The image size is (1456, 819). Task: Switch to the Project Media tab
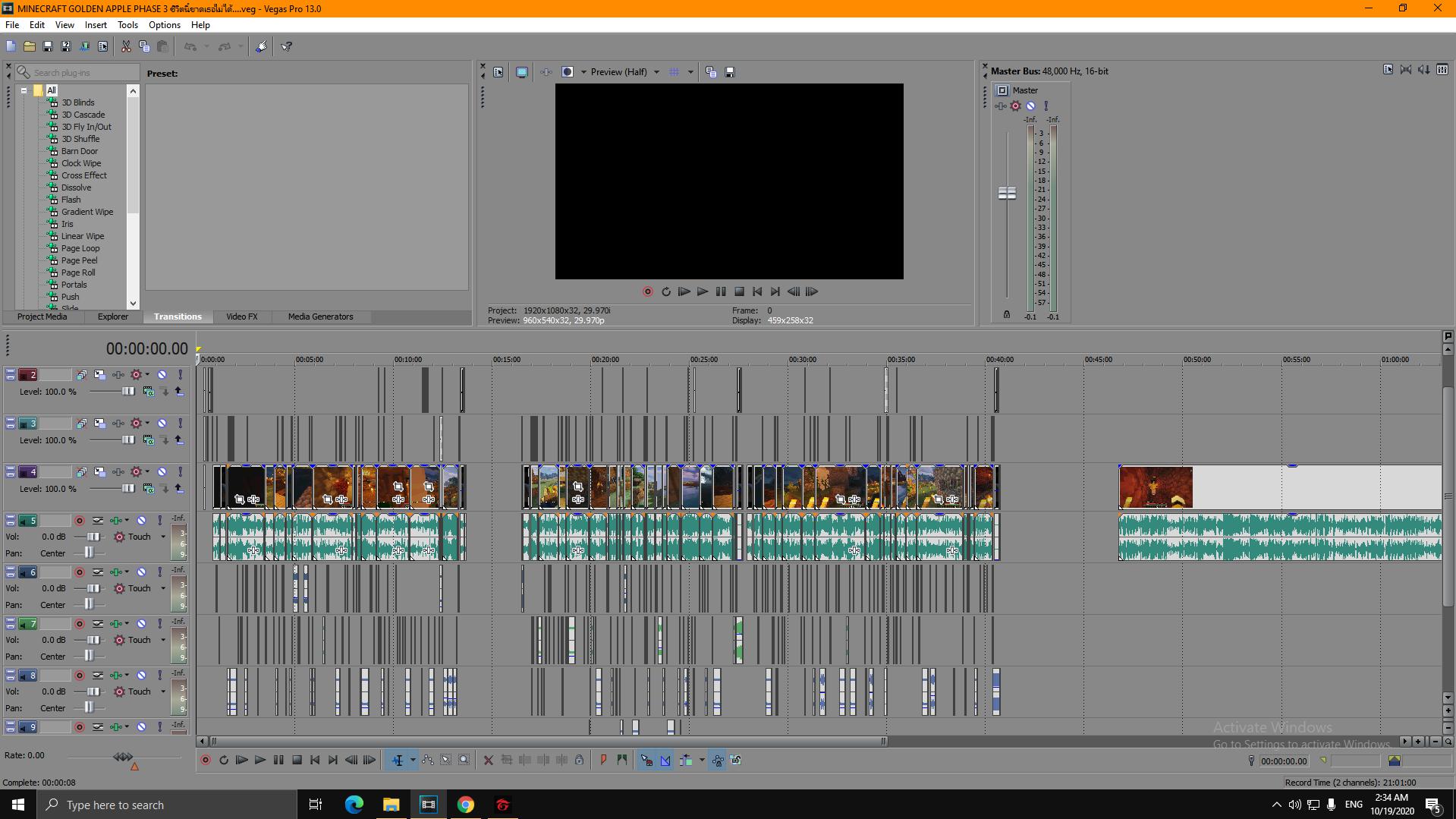point(42,317)
